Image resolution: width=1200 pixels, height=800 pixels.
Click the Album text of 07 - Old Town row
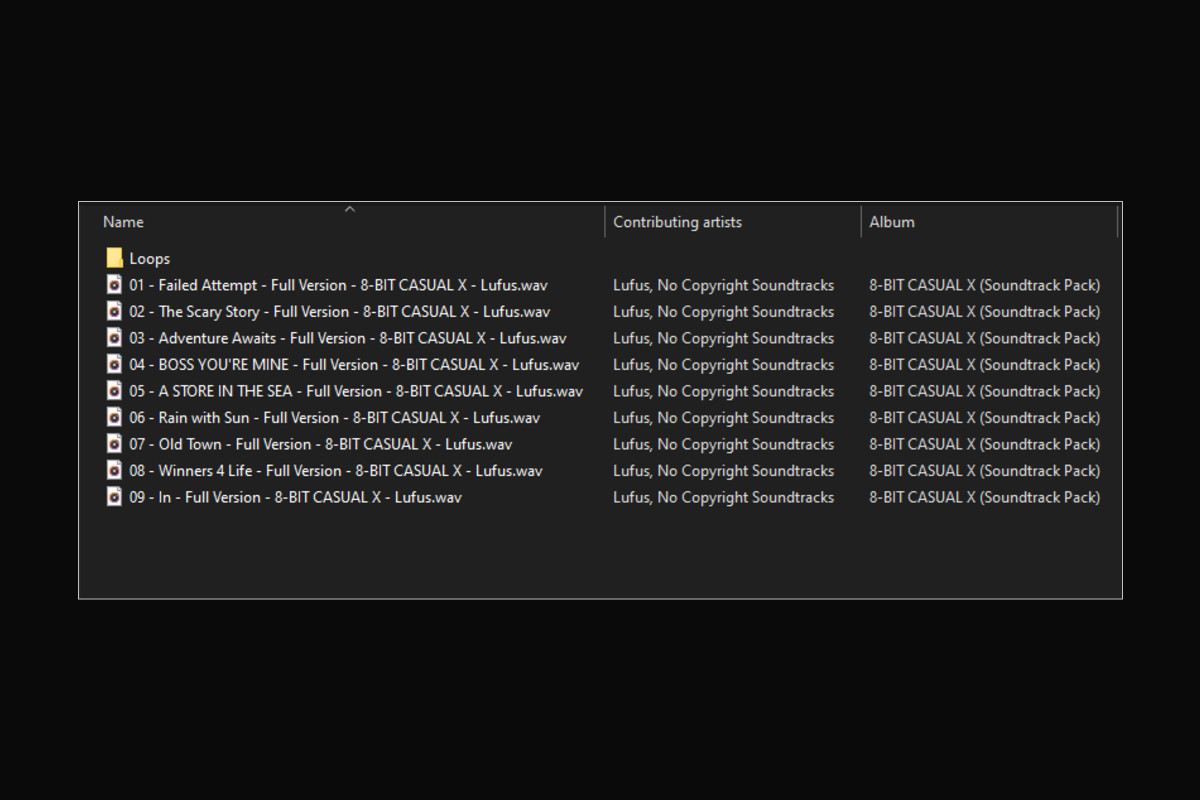coord(984,444)
